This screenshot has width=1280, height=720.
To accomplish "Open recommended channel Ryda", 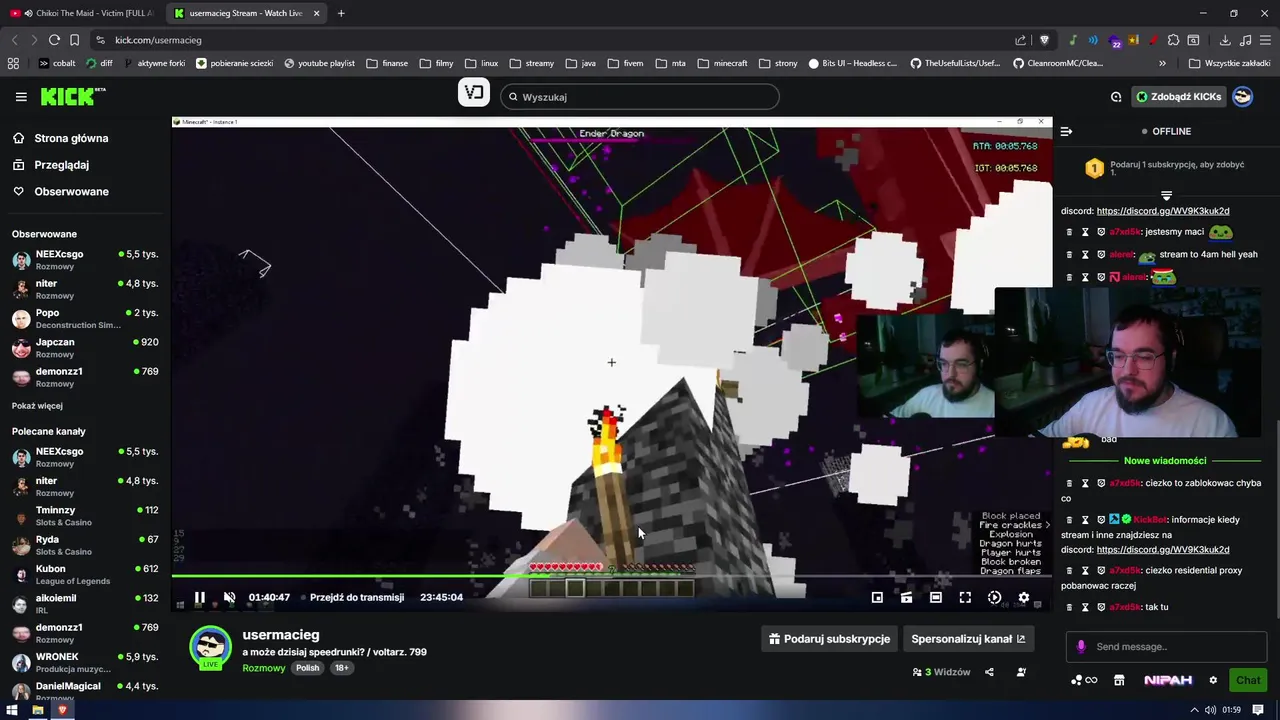I will tap(85, 545).
